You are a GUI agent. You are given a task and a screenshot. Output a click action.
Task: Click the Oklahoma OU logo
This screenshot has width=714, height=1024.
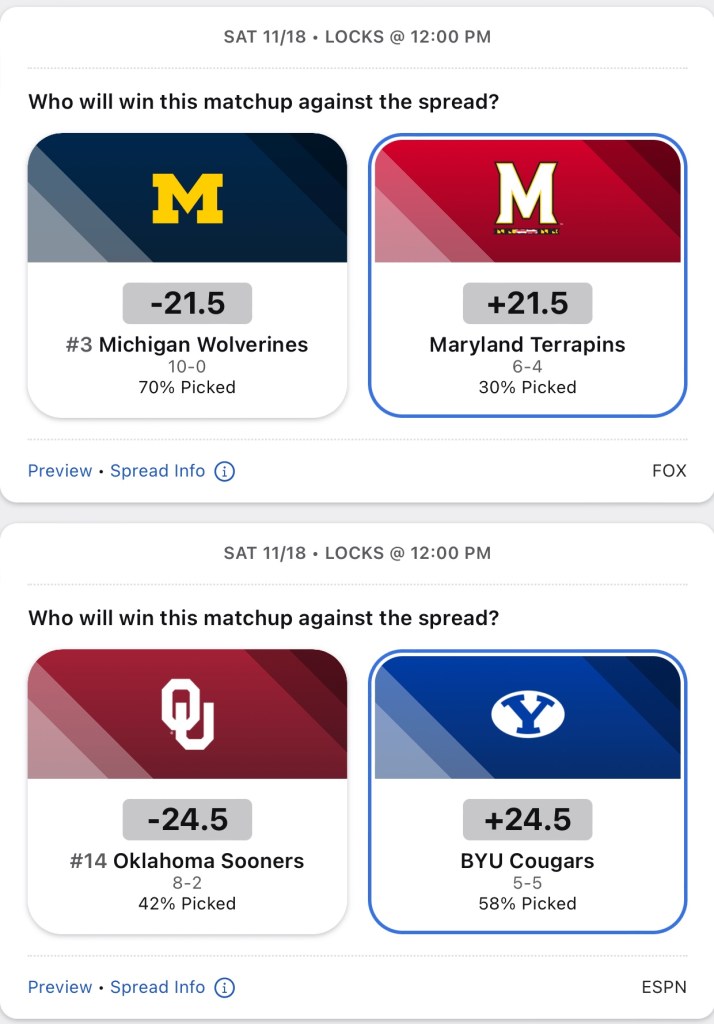(187, 714)
